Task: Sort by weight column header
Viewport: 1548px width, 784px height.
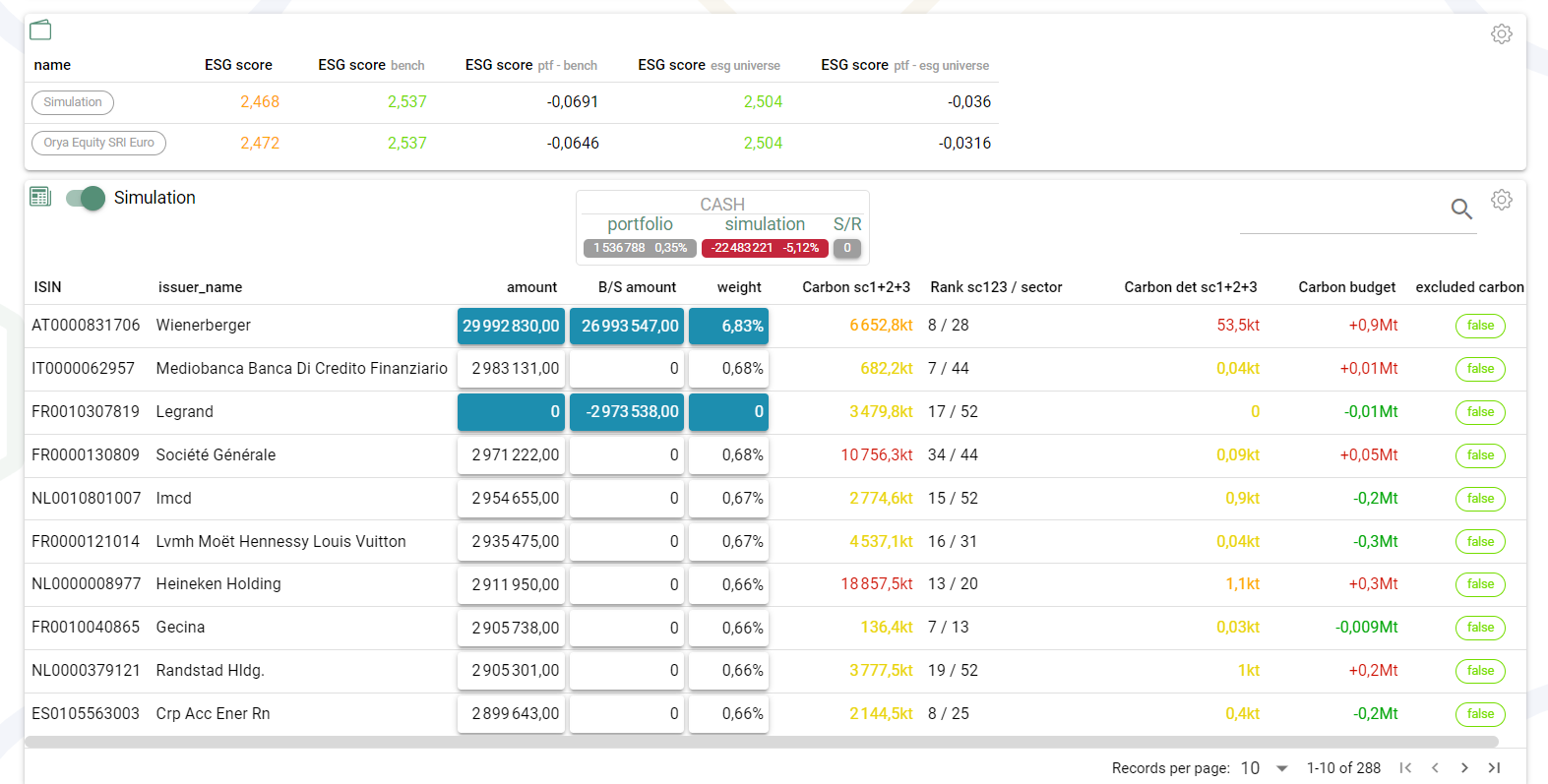Action: [x=739, y=287]
